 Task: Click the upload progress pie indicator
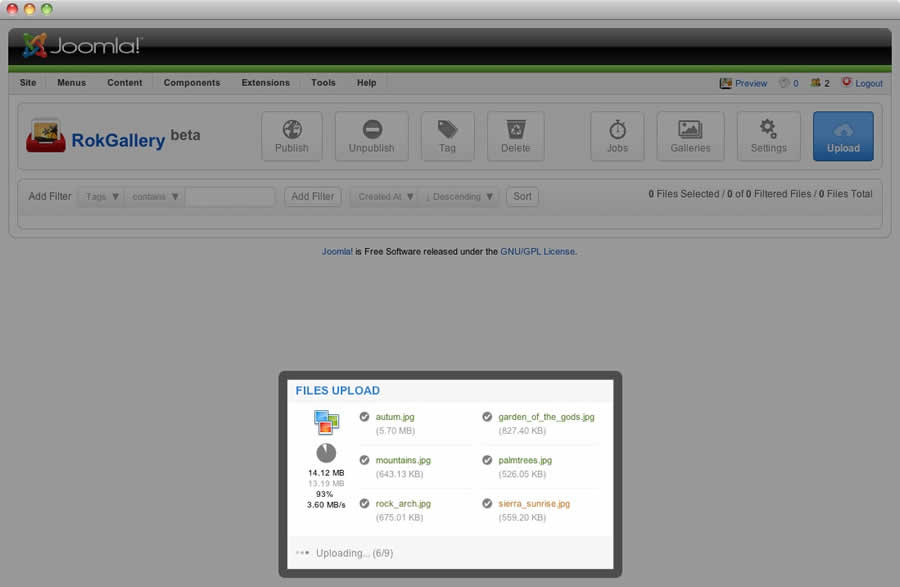(x=326, y=453)
